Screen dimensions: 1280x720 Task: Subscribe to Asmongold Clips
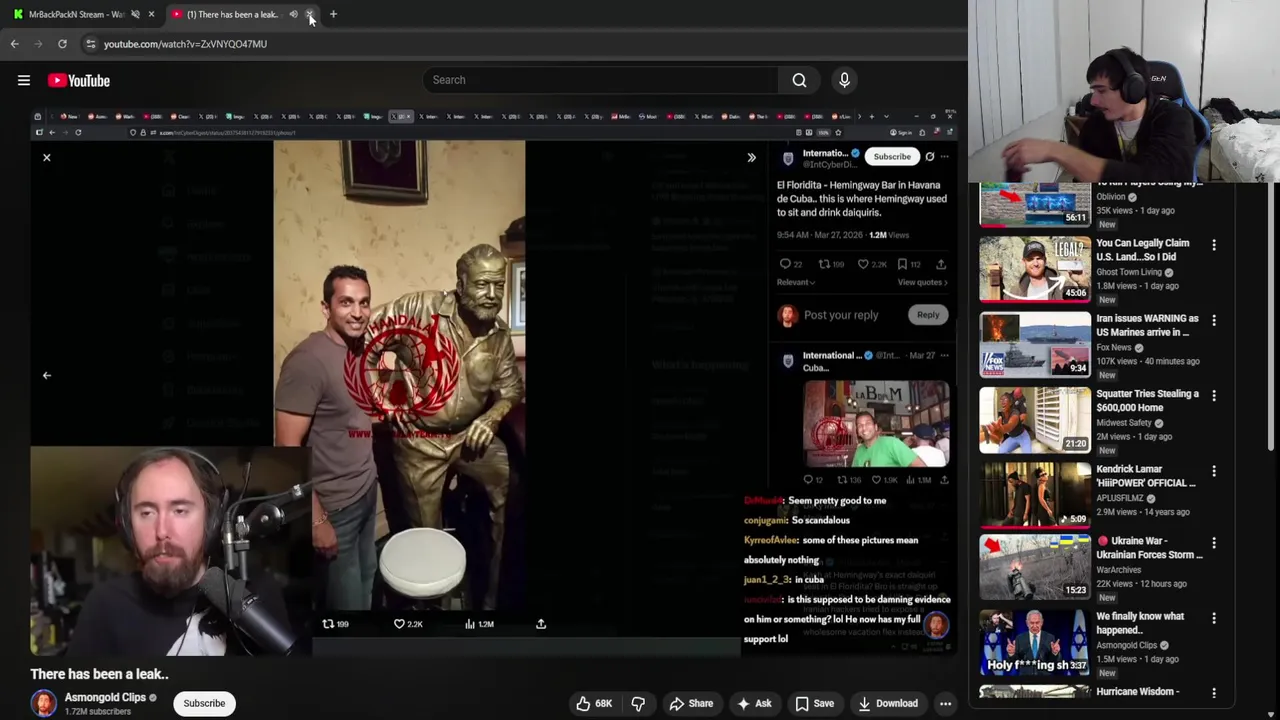(204, 703)
